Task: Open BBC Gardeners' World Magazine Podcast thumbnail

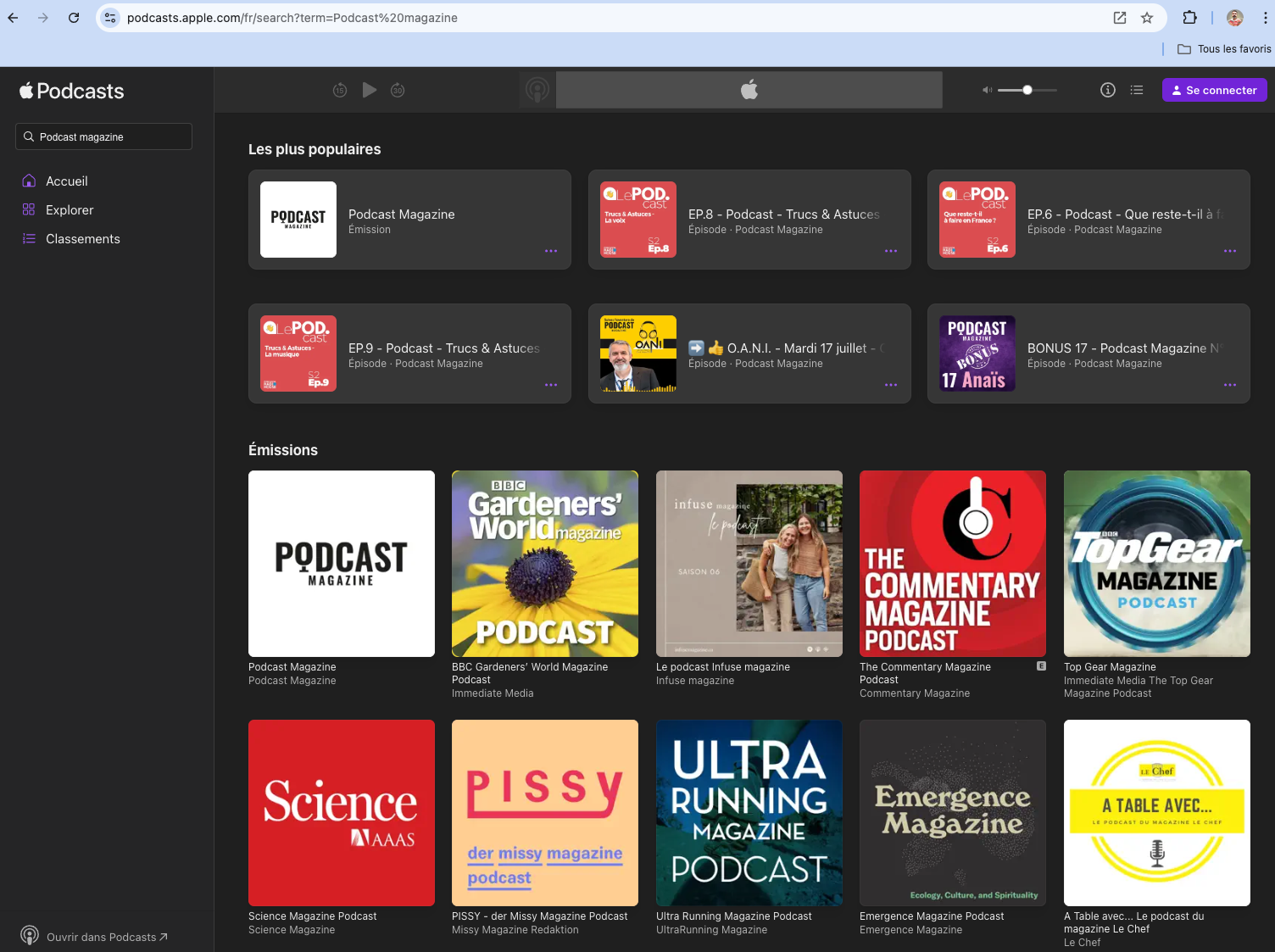Action: [544, 563]
